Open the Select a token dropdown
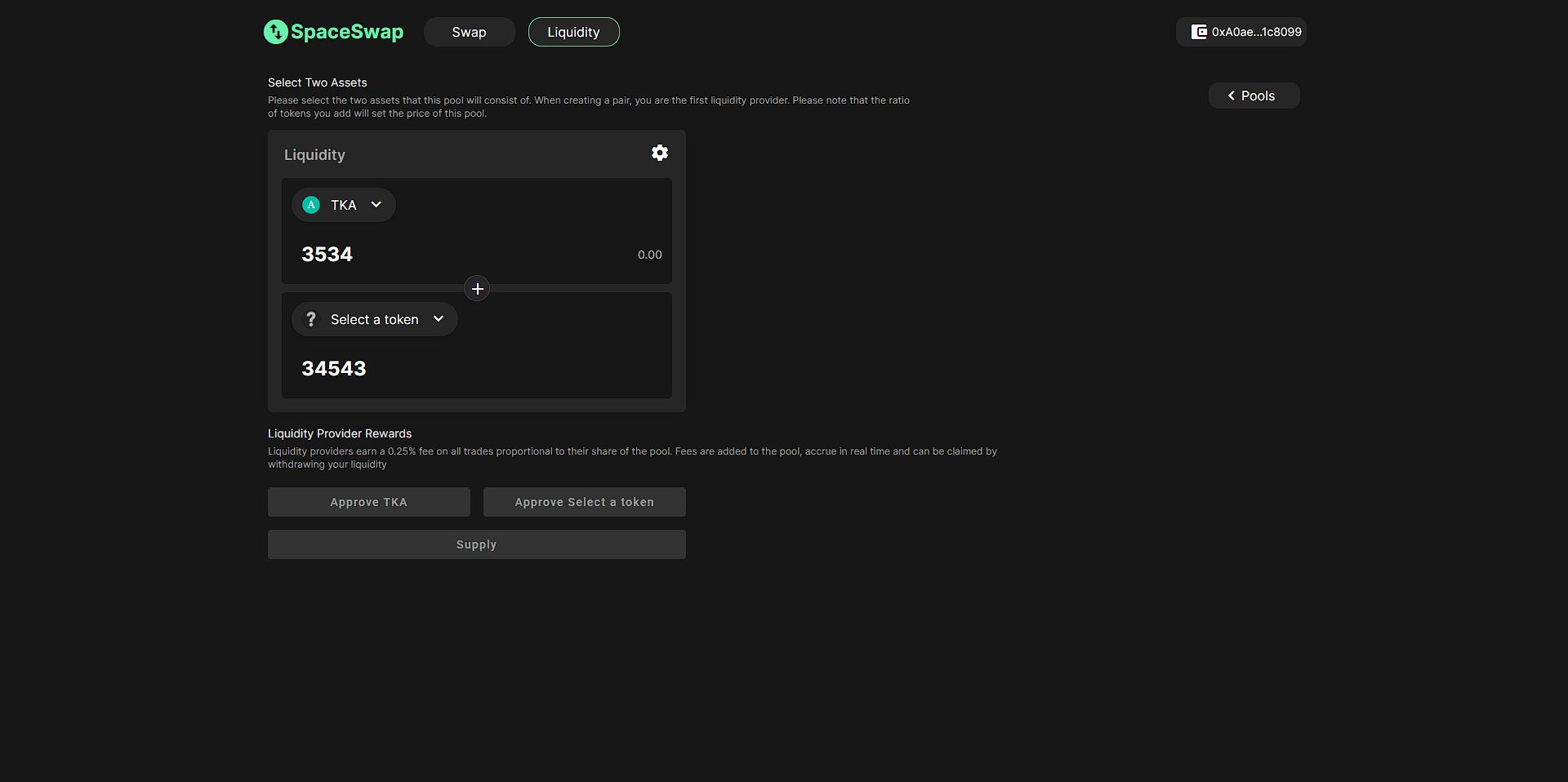Viewport: 1568px width, 782px height. [x=375, y=319]
